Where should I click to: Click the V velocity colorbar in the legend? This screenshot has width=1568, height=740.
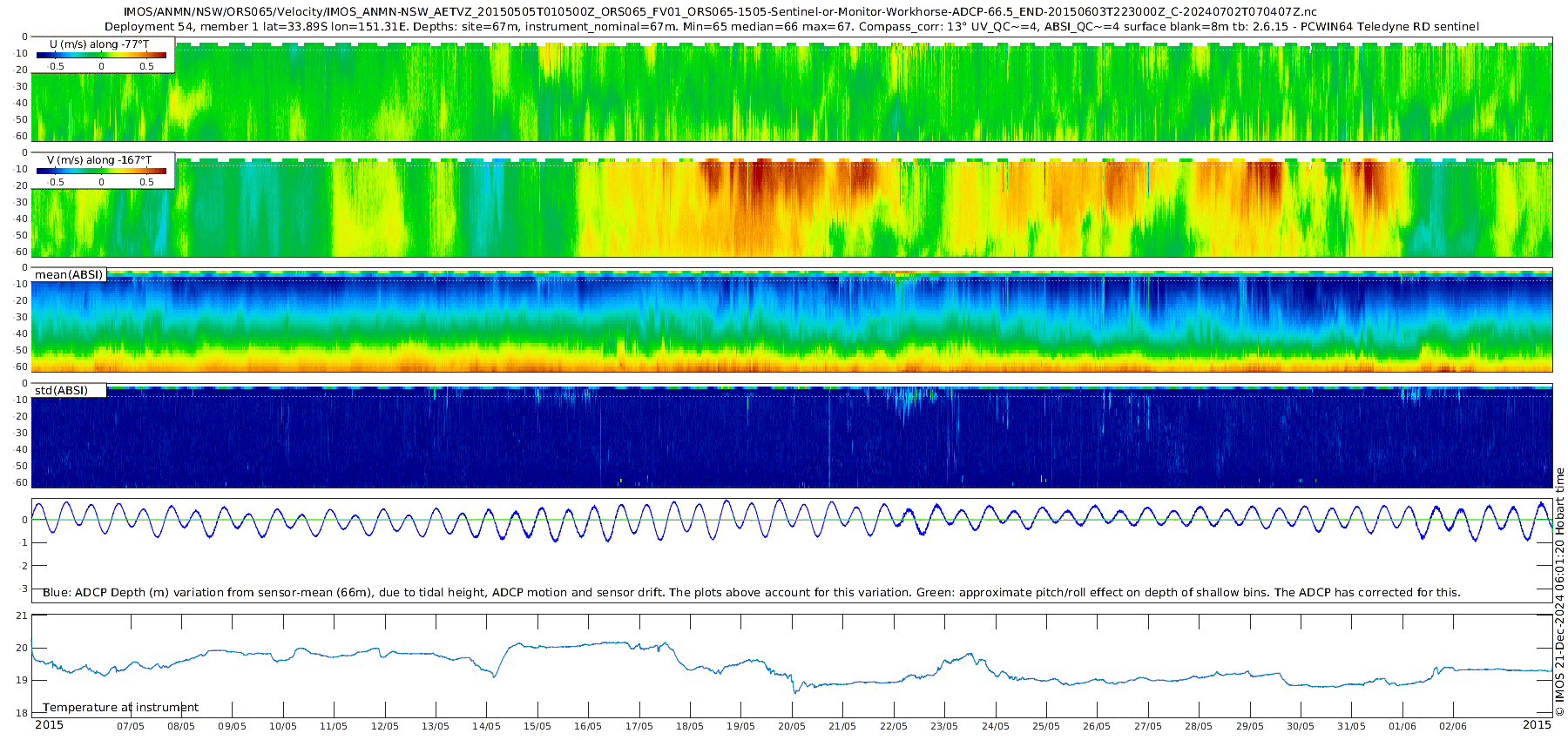pos(101,171)
